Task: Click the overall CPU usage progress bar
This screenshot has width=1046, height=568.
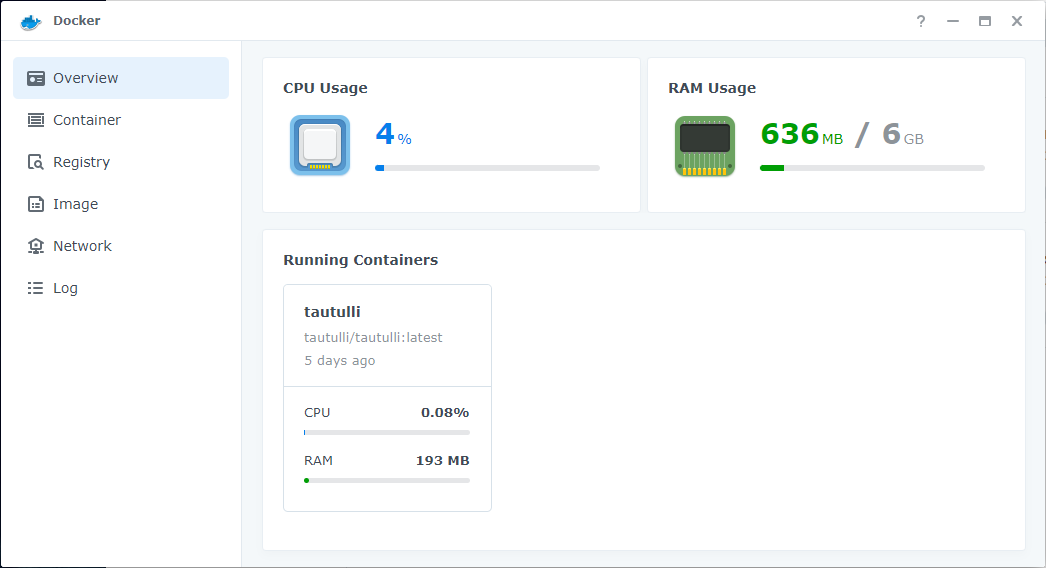Action: point(488,168)
